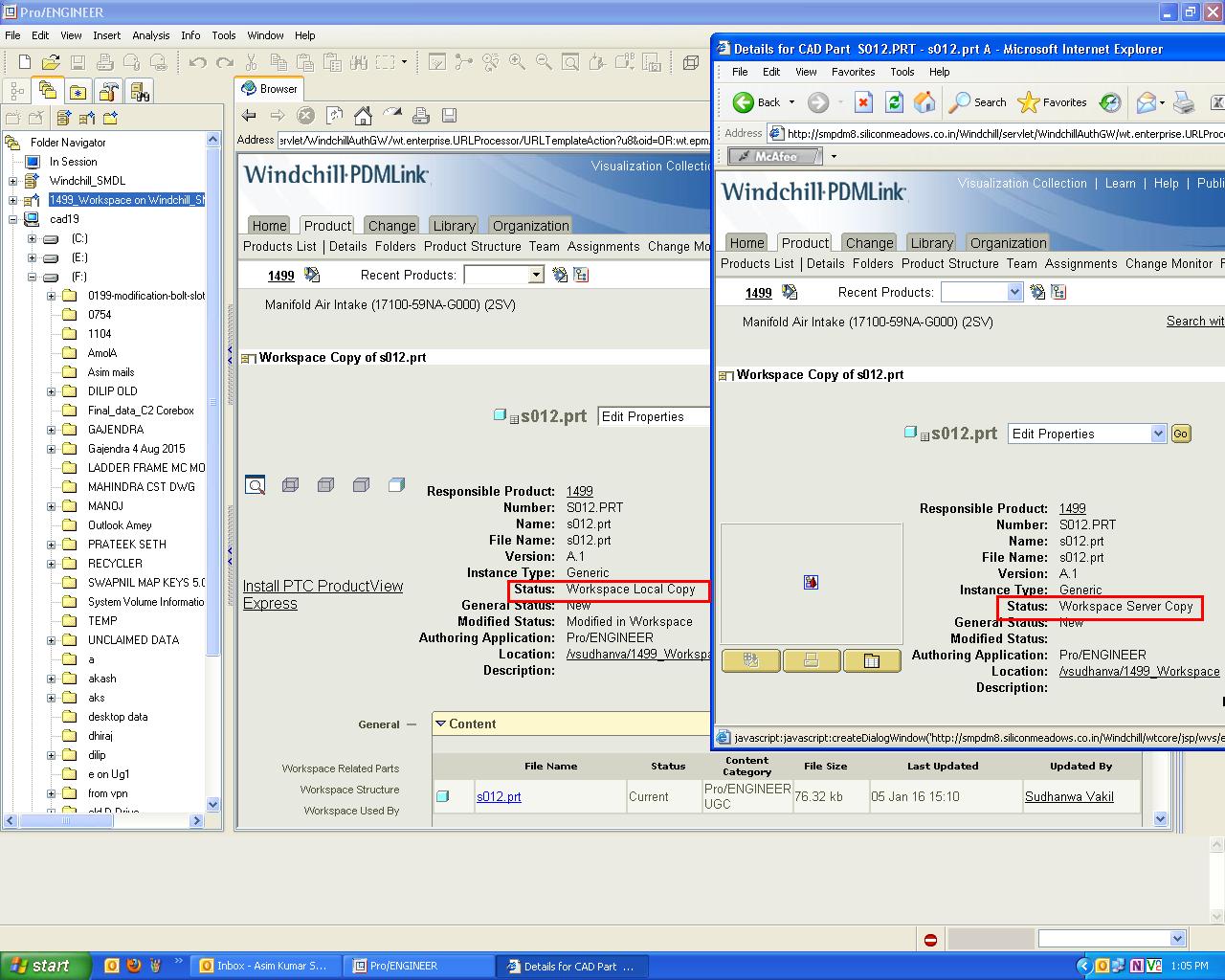
Task: Click Home icon in Pro/ENGINEER embedded browser
Action: point(363,116)
